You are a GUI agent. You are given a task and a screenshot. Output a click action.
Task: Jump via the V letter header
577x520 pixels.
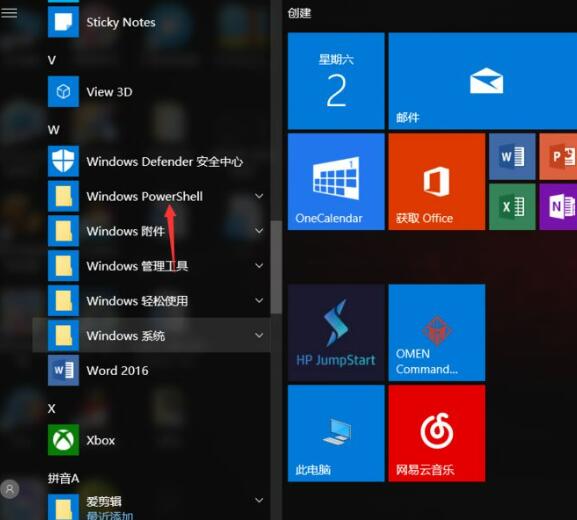point(52,60)
